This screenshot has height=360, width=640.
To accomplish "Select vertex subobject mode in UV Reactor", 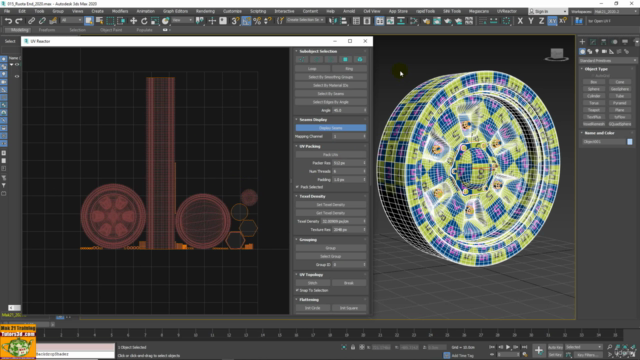I will (302, 60).
